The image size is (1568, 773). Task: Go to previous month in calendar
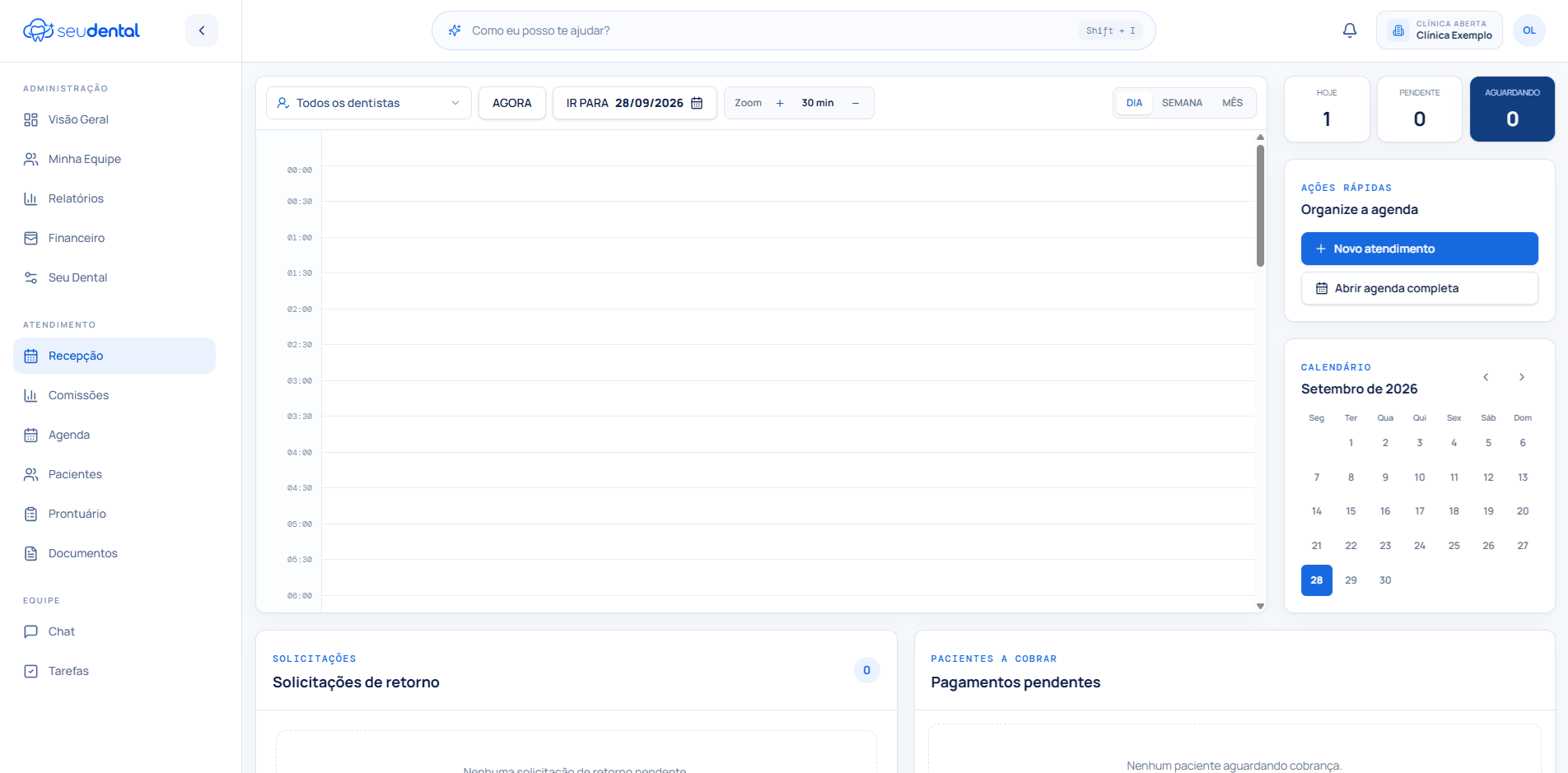1486,377
